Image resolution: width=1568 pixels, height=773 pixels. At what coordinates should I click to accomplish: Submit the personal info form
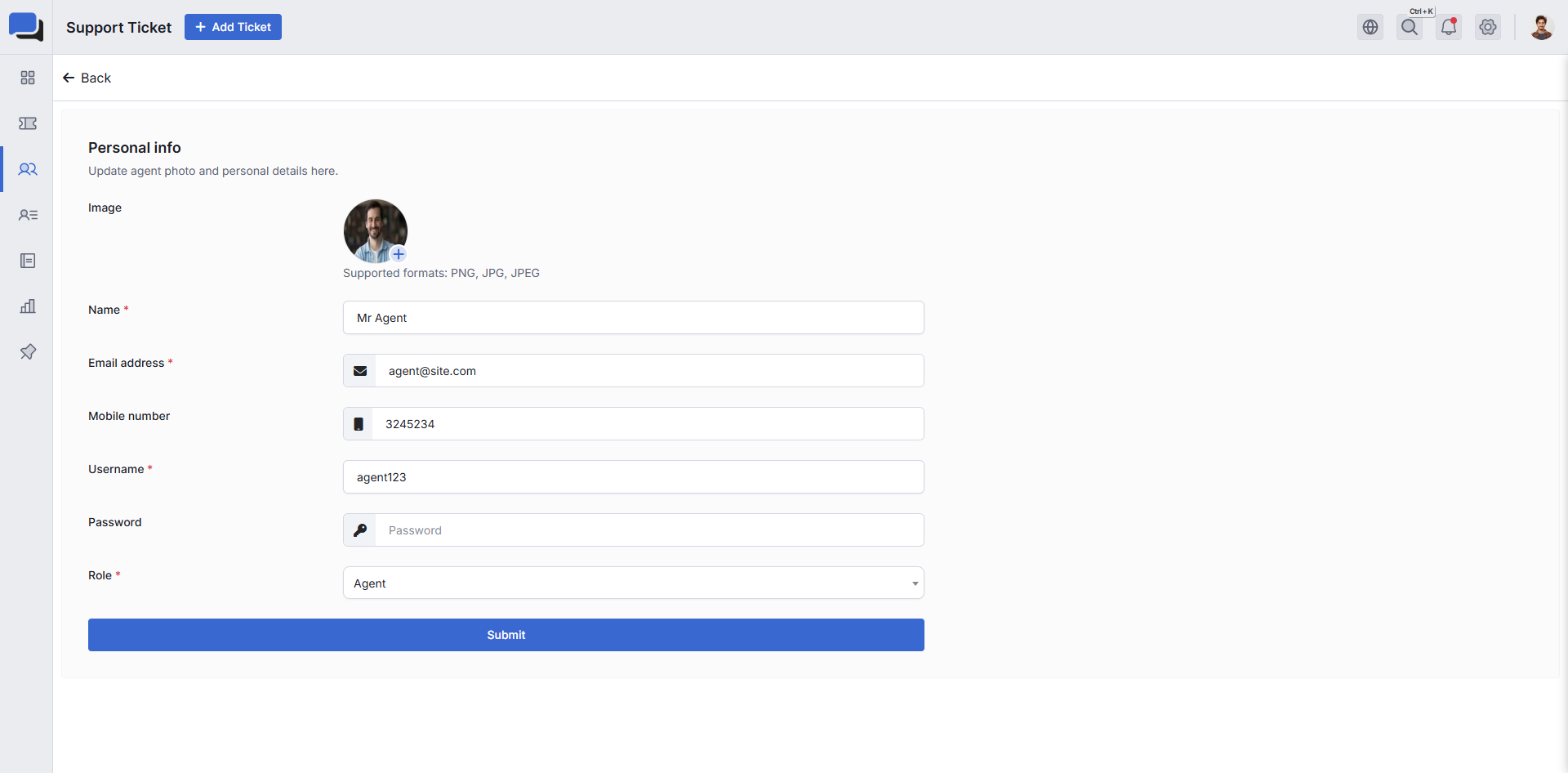tap(506, 635)
